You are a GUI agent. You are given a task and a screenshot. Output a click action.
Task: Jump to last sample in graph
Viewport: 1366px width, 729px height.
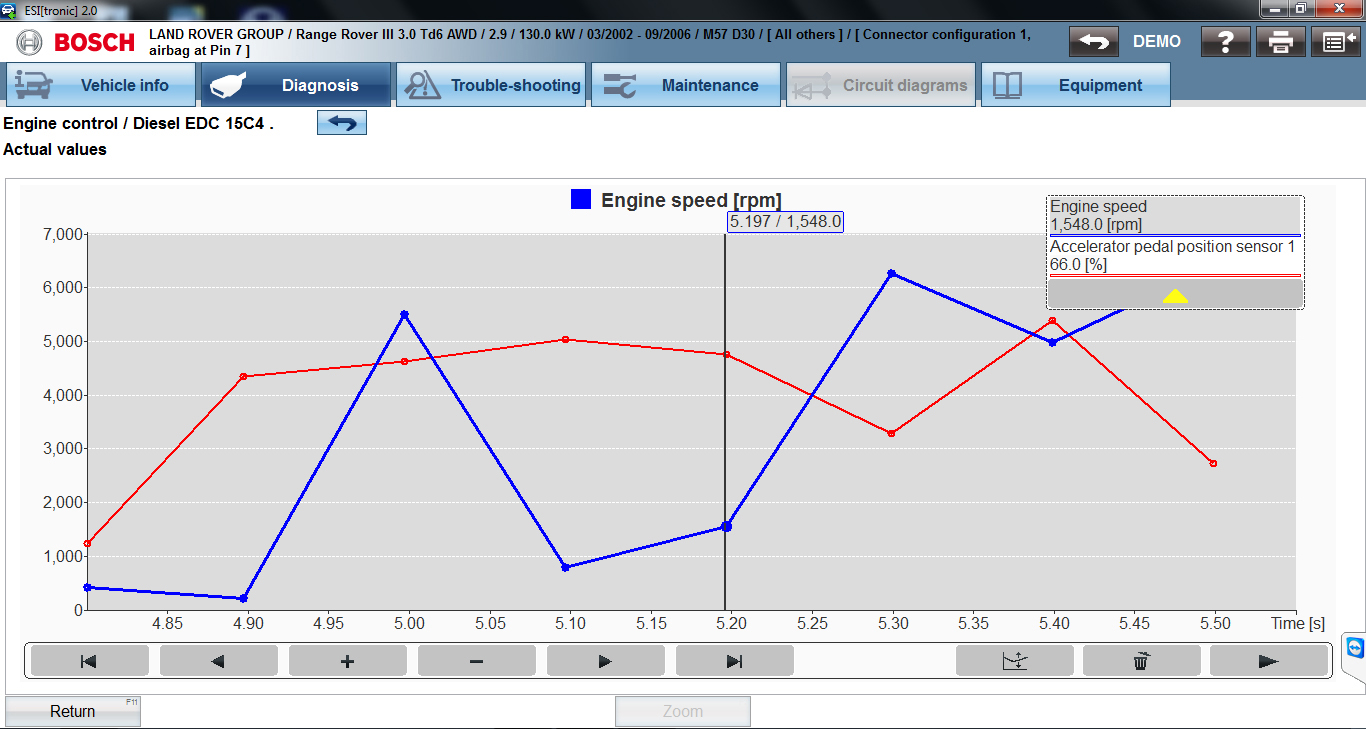coord(734,661)
